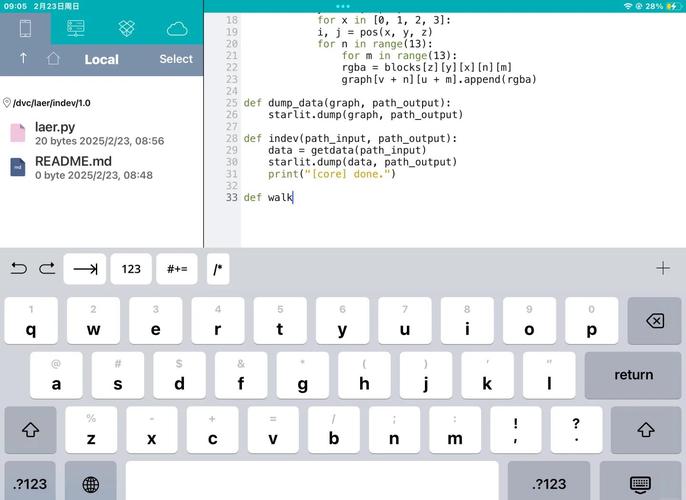Viewport: 686px width, 500px height.
Task: Expand extra options with the plus button
Action: tap(662, 268)
